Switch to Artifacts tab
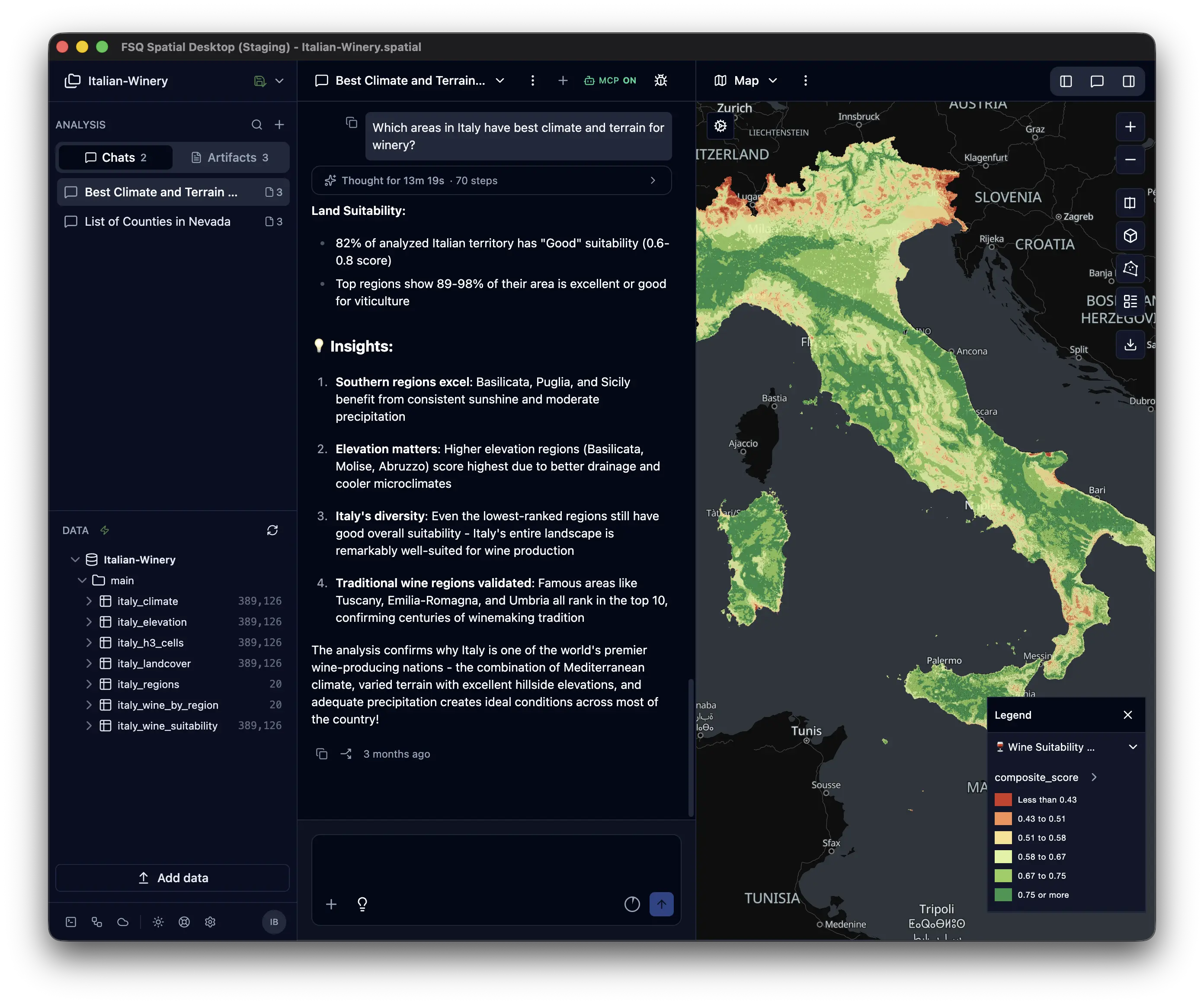Screen dimensions: 1204x1005 pyautogui.click(x=229, y=157)
